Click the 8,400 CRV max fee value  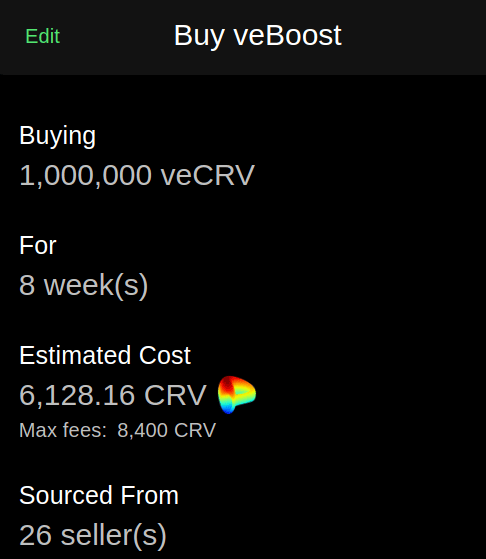coord(167,430)
